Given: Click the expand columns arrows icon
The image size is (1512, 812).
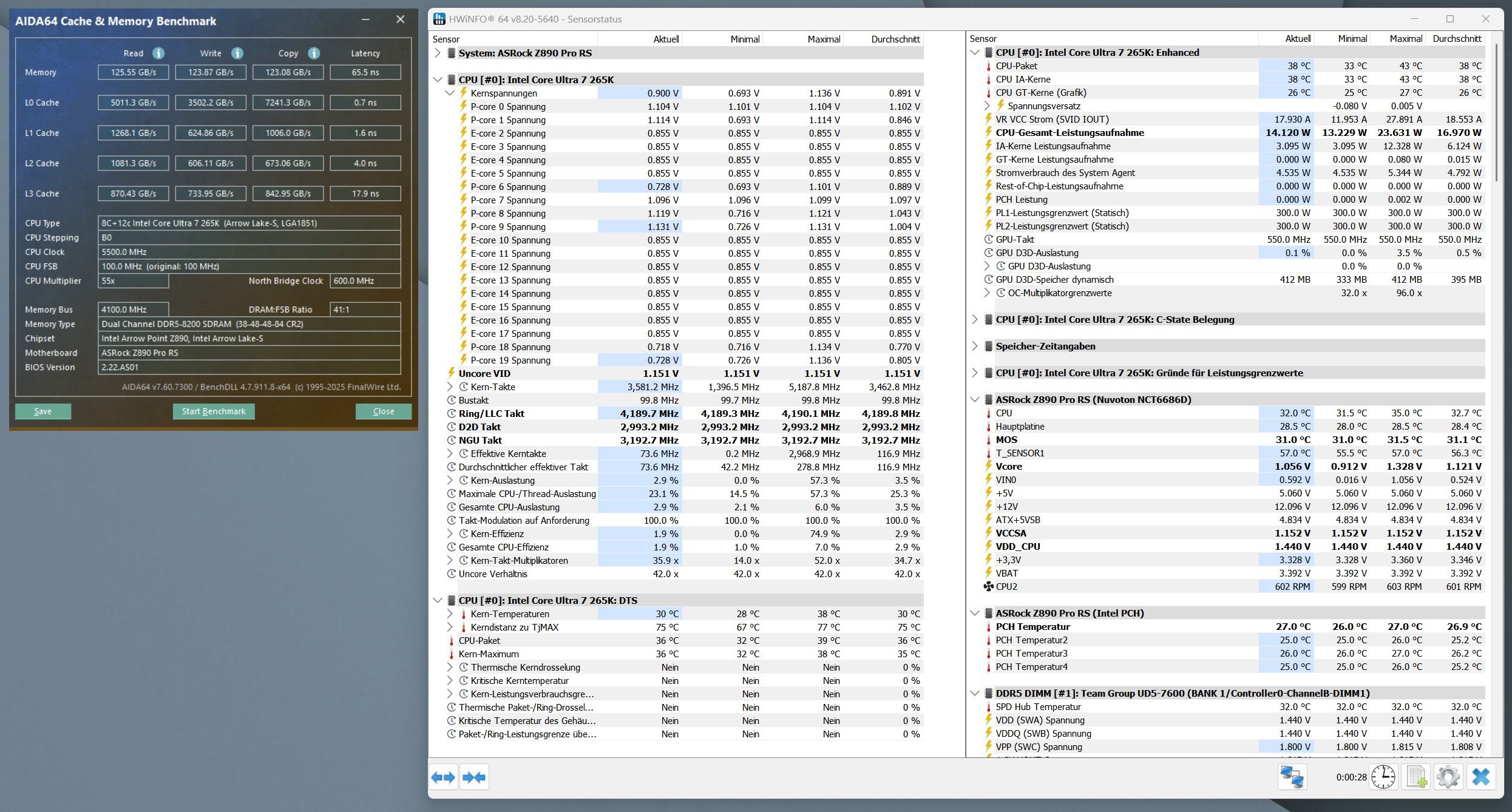Looking at the screenshot, I should pos(443,777).
